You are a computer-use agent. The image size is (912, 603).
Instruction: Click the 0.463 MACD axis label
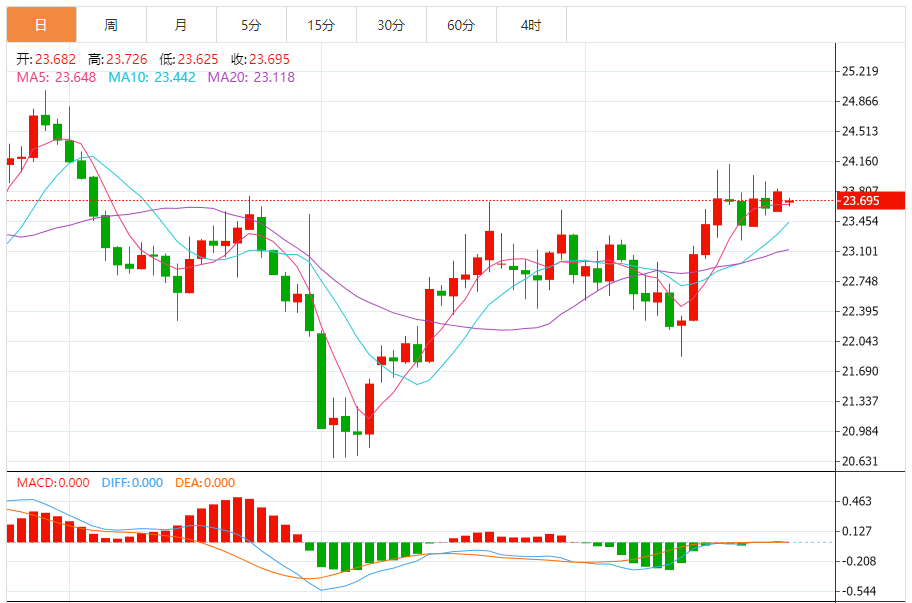tap(857, 502)
